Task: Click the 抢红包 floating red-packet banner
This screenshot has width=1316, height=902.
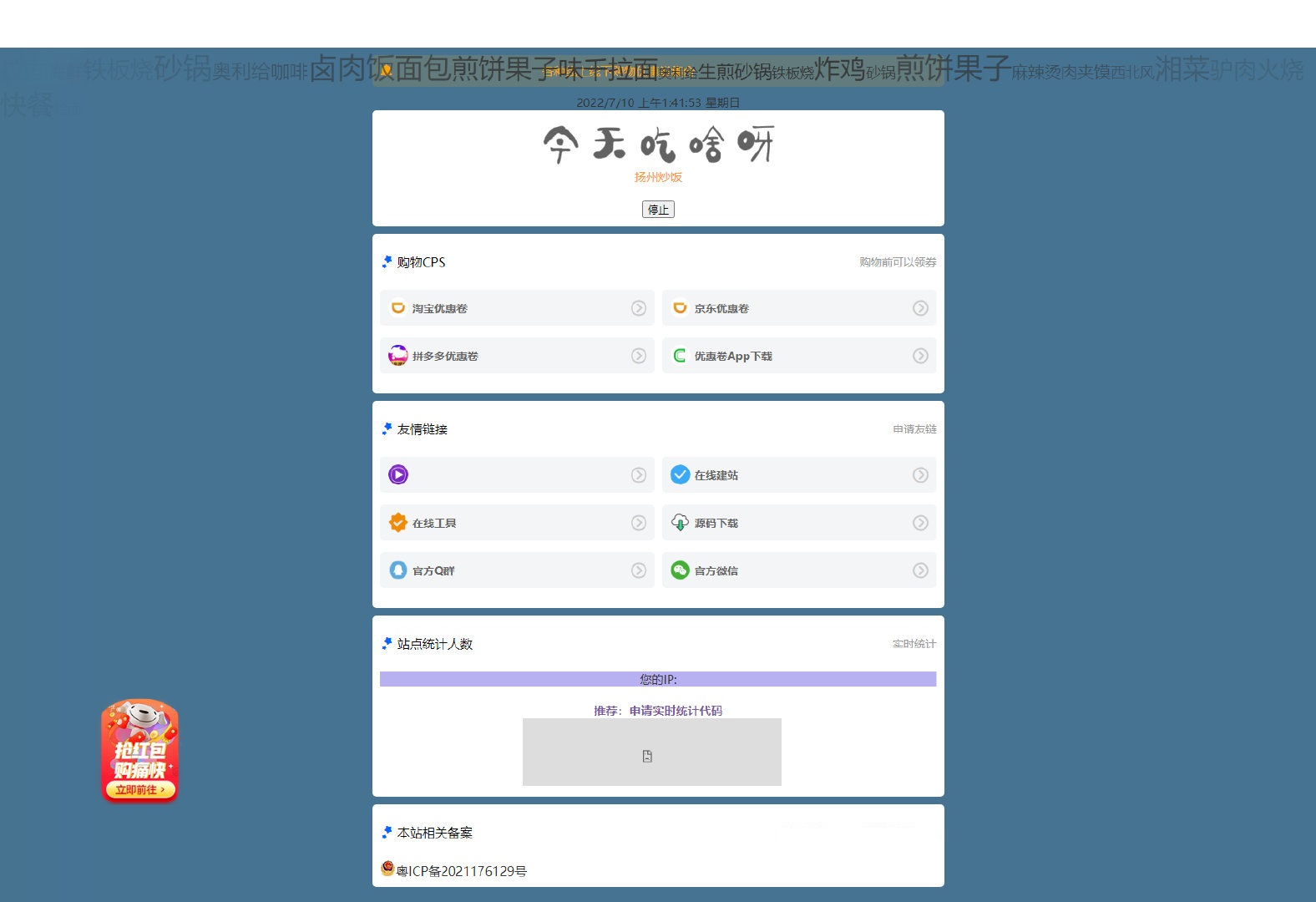Action: click(x=139, y=752)
